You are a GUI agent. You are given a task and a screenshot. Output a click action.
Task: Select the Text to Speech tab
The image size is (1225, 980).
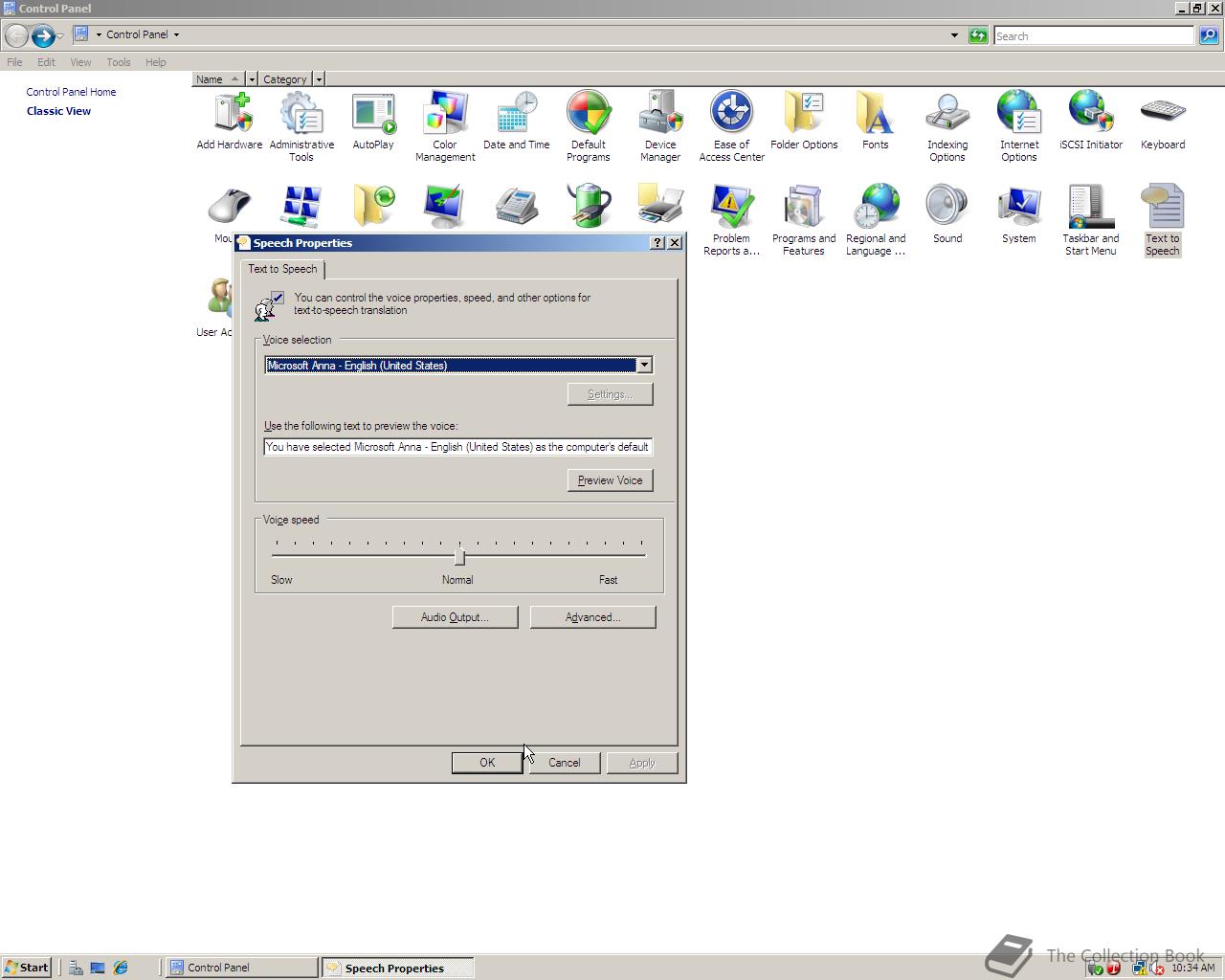[x=282, y=269]
